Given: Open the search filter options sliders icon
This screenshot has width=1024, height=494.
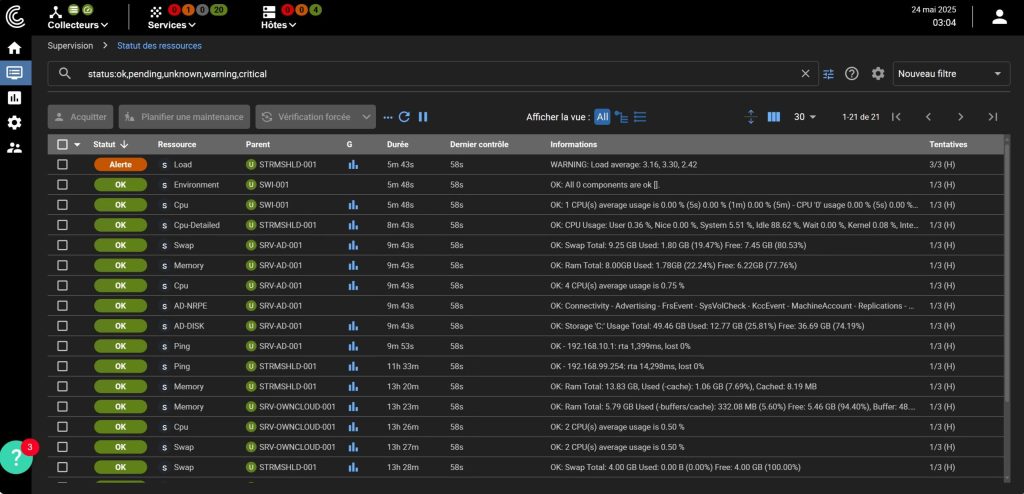Looking at the screenshot, I should click(x=828, y=74).
